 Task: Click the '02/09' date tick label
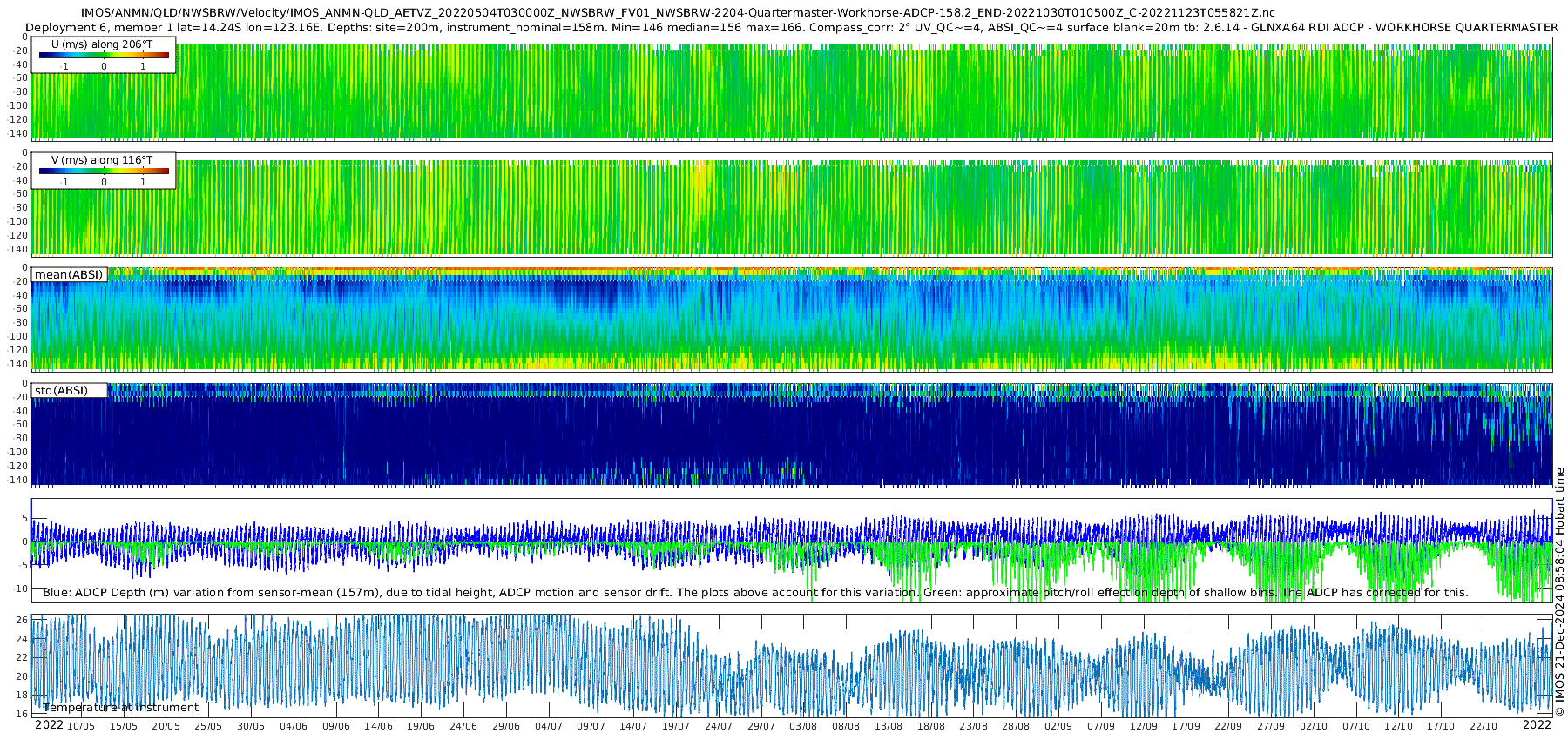(1058, 726)
